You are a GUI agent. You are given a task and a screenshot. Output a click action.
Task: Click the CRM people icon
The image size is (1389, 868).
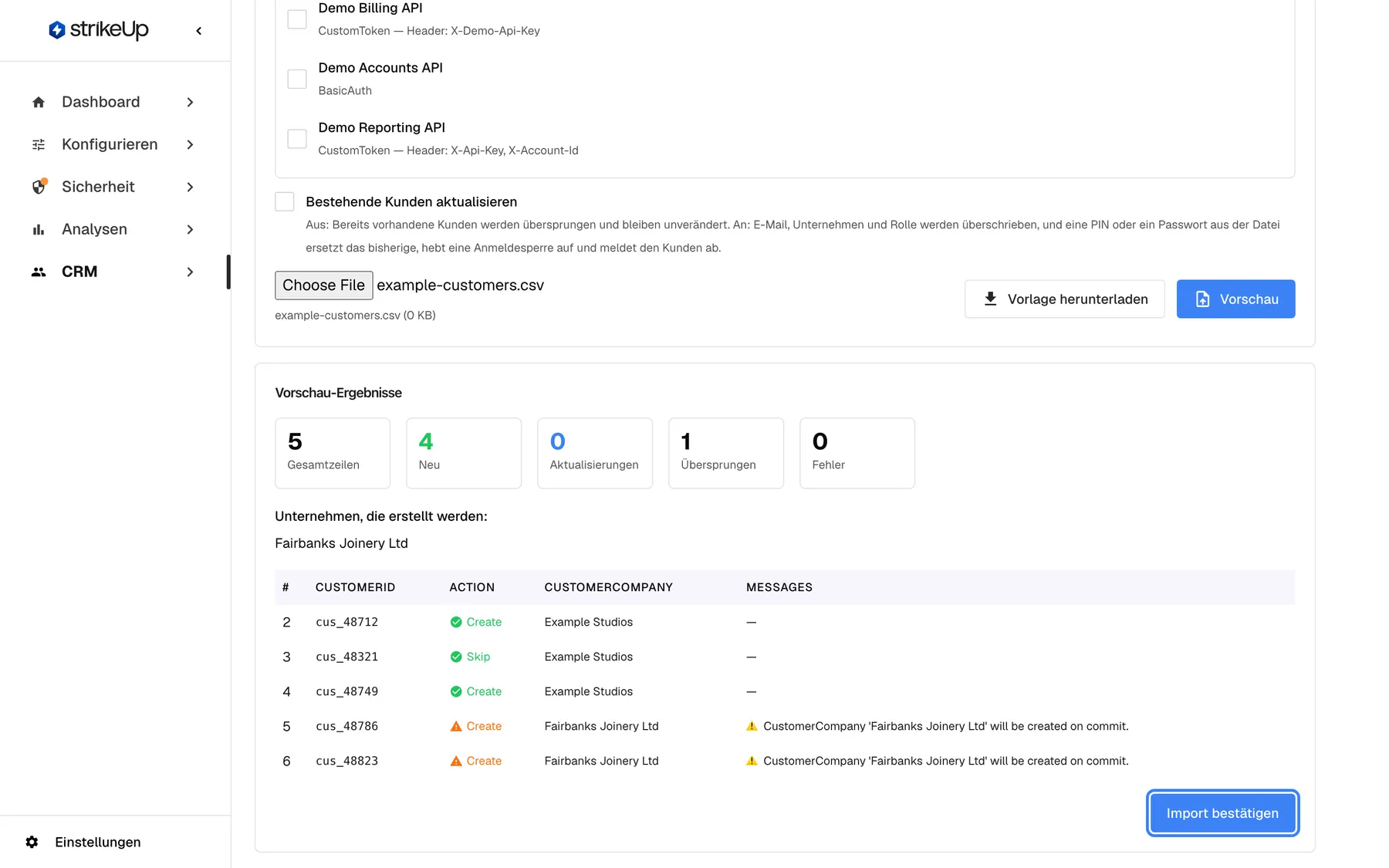pos(39,272)
